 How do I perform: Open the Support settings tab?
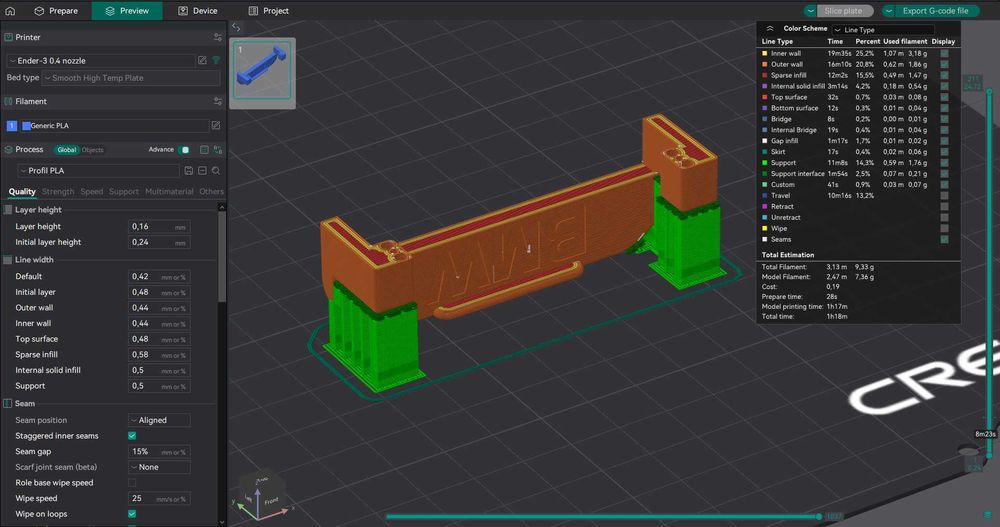click(x=124, y=191)
